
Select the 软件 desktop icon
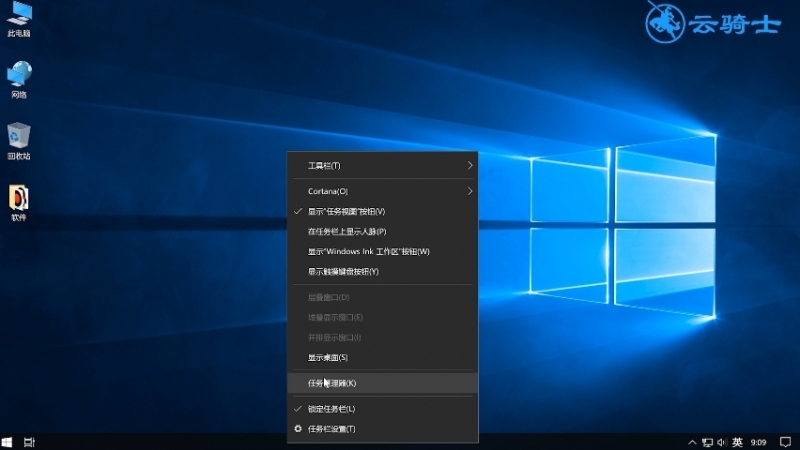point(19,203)
